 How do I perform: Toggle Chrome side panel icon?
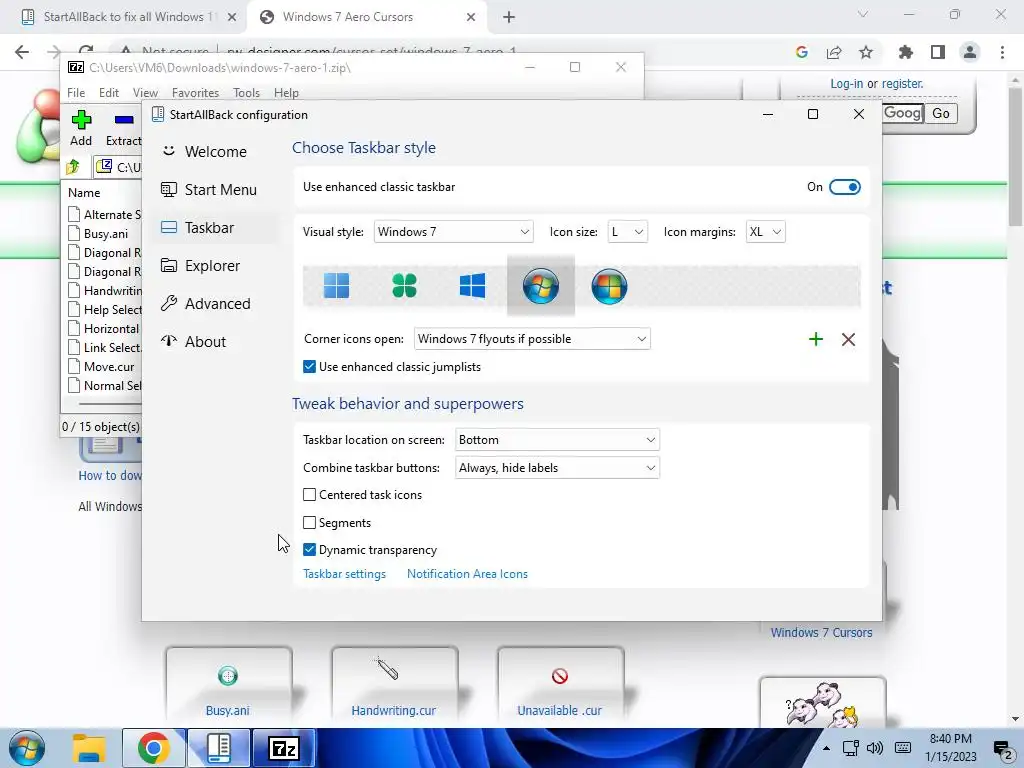(938, 52)
